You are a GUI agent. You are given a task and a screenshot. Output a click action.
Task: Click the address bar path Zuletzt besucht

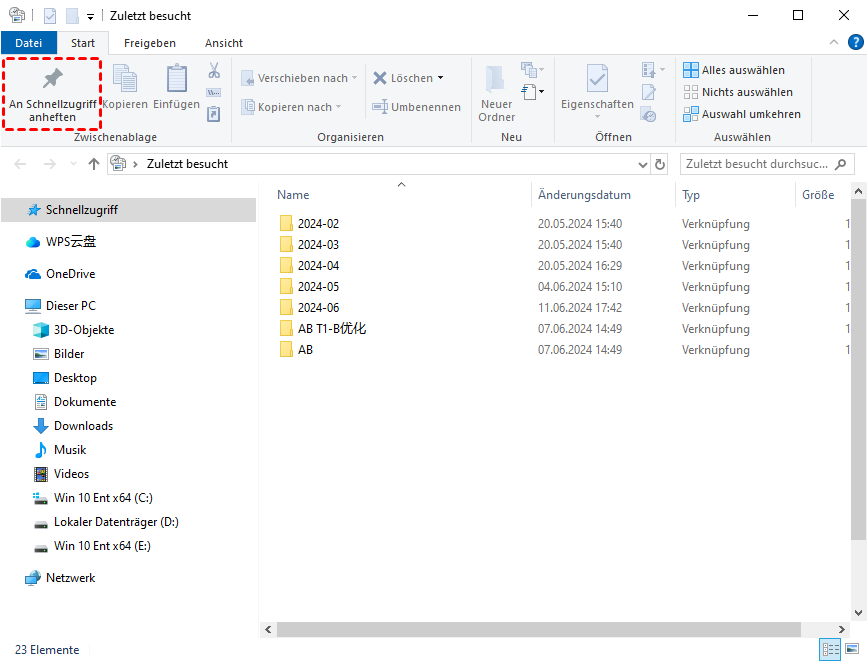(x=187, y=164)
